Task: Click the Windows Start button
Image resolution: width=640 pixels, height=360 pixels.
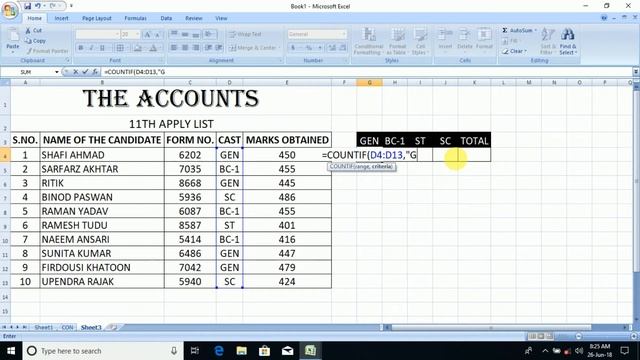Action: [11, 351]
